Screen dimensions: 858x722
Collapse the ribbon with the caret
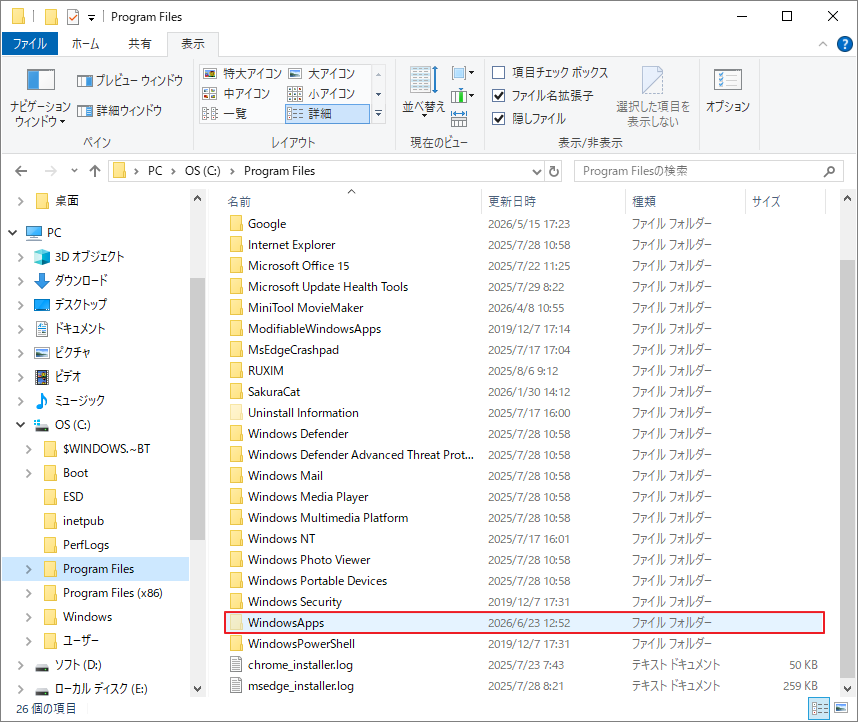[x=822, y=44]
